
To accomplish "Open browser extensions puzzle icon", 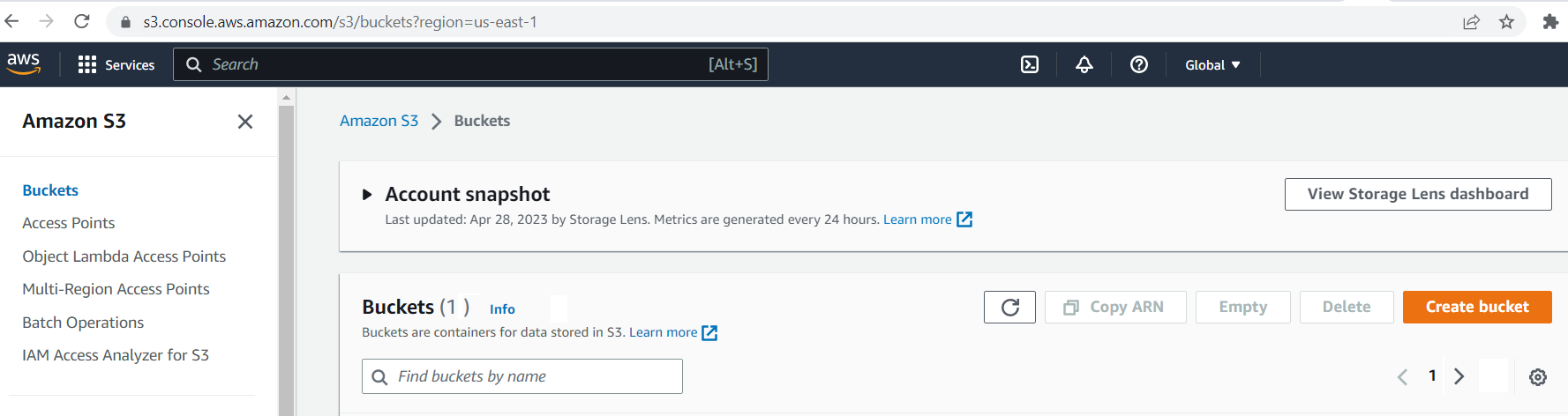I will [x=1549, y=22].
